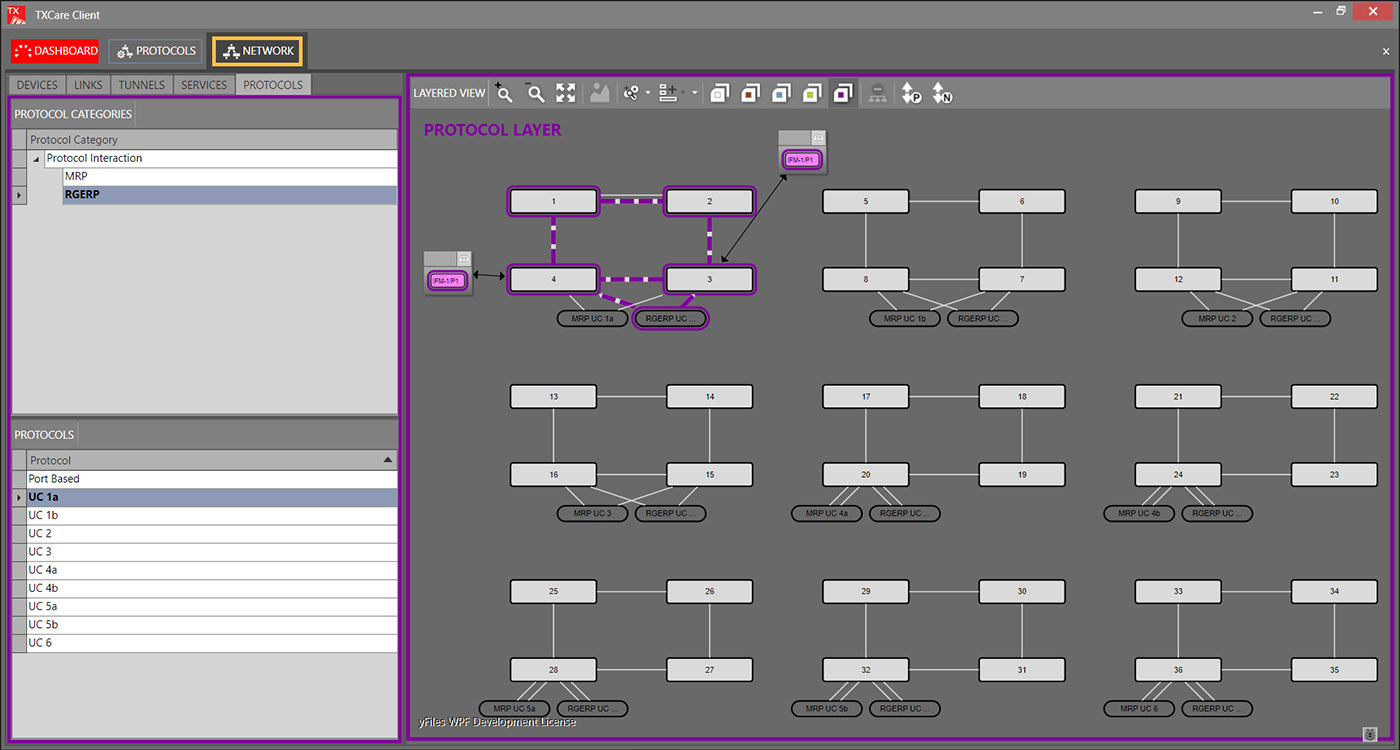Click the Protocol column sort arrow
Screen dimensions: 1400x750
pos(388,460)
